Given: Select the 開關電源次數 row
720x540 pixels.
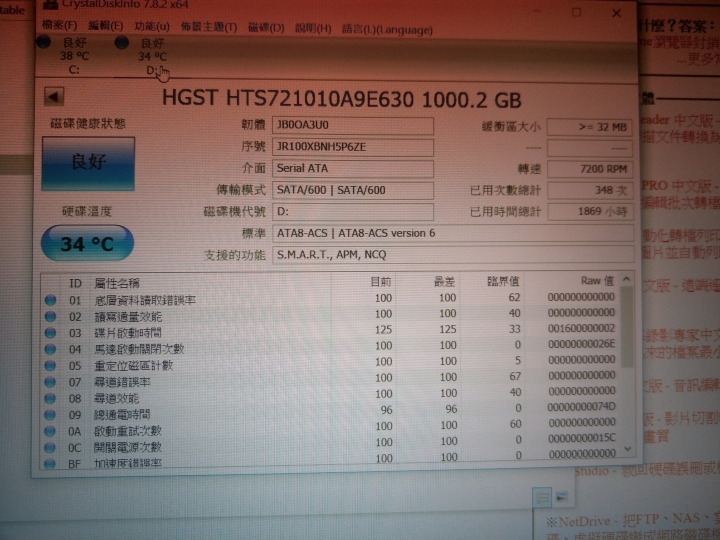Looking at the screenshot, I should 330,444.
